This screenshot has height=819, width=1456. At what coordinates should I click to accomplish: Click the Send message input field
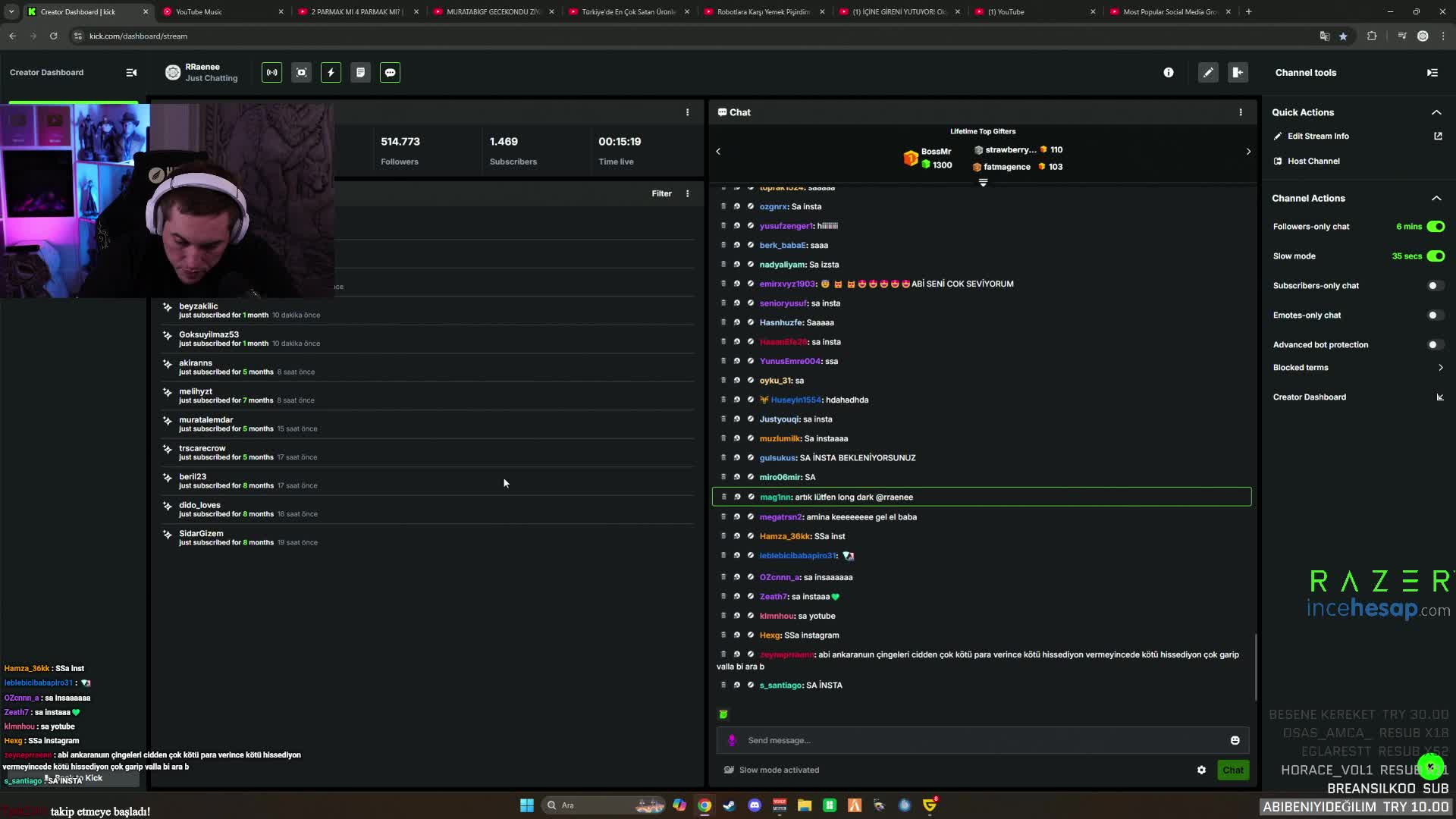(x=978, y=740)
